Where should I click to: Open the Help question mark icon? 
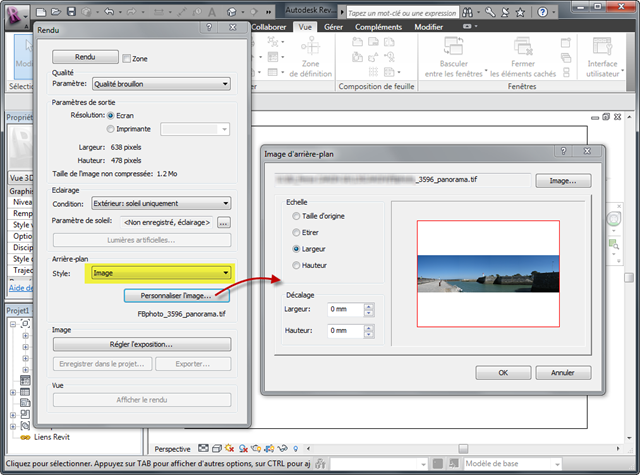(542, 12)
